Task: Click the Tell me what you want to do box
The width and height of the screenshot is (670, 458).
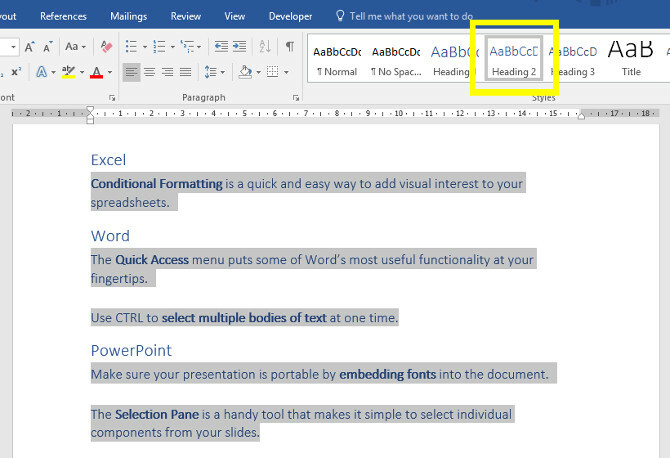Action: (x=411, y=16)
